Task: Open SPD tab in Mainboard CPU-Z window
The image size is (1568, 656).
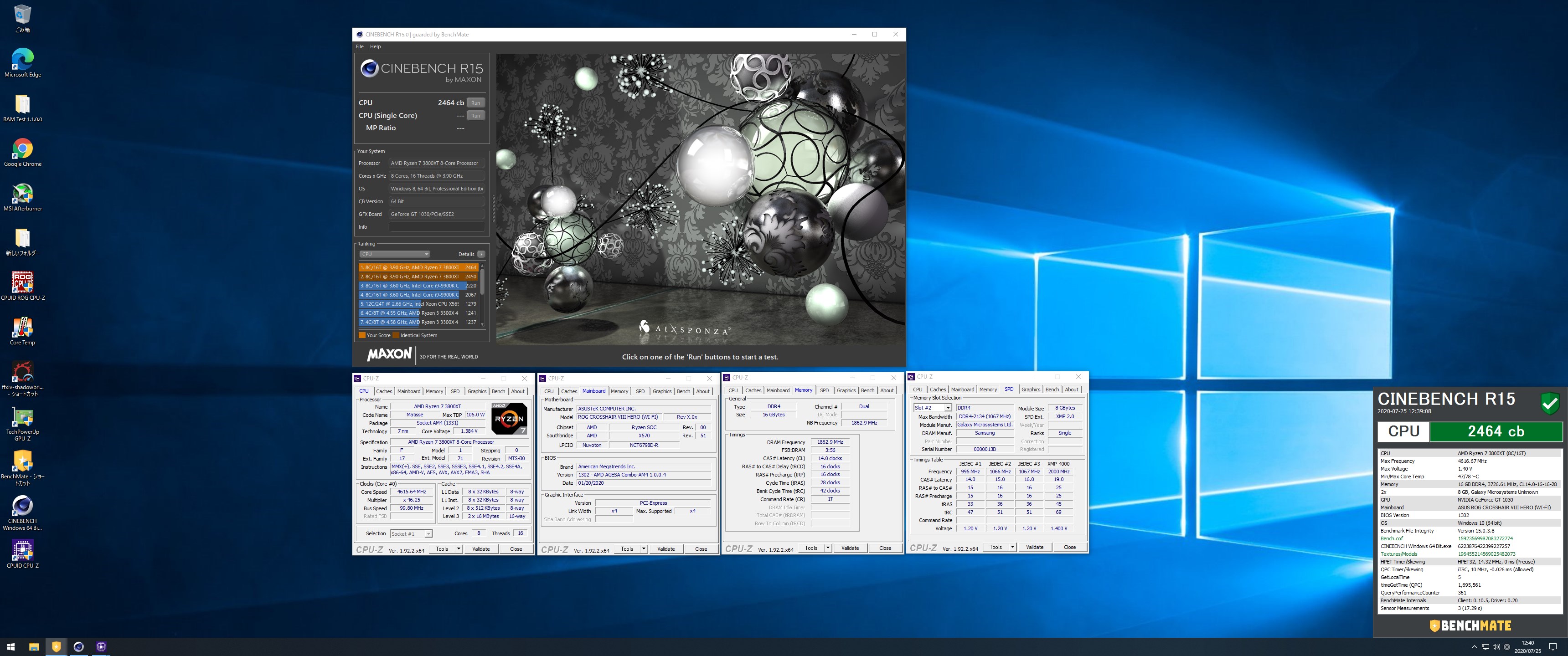Action: coord(640,391)
